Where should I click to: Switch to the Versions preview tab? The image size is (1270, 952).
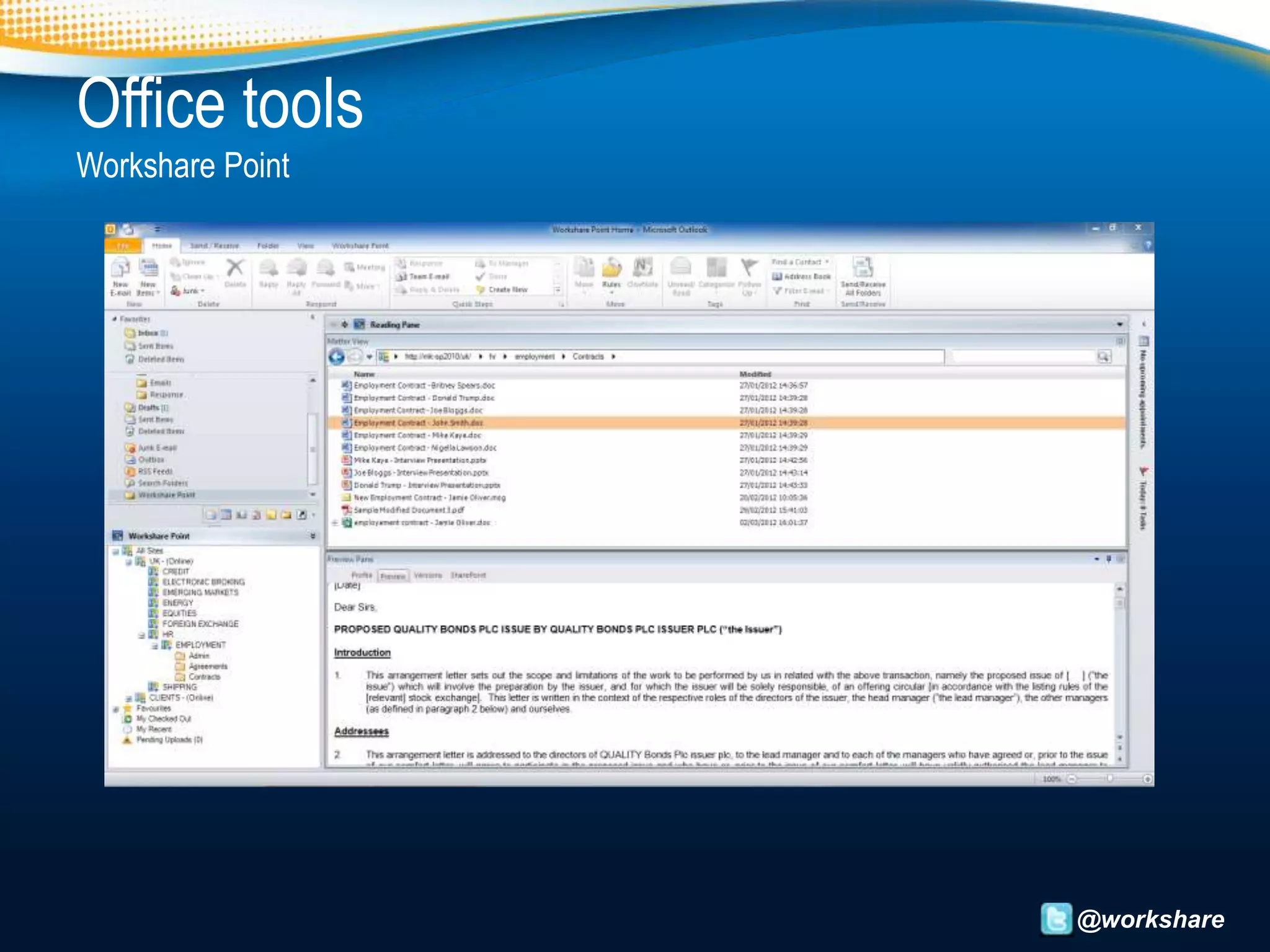click(x=427, y=576)
